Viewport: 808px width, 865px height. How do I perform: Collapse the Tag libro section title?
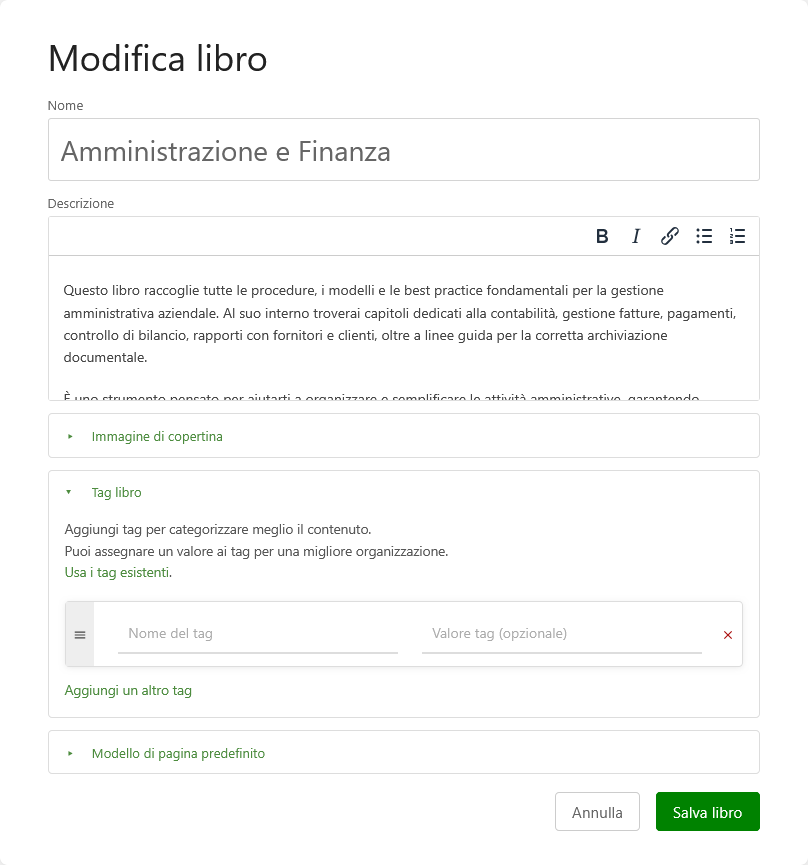116,492
